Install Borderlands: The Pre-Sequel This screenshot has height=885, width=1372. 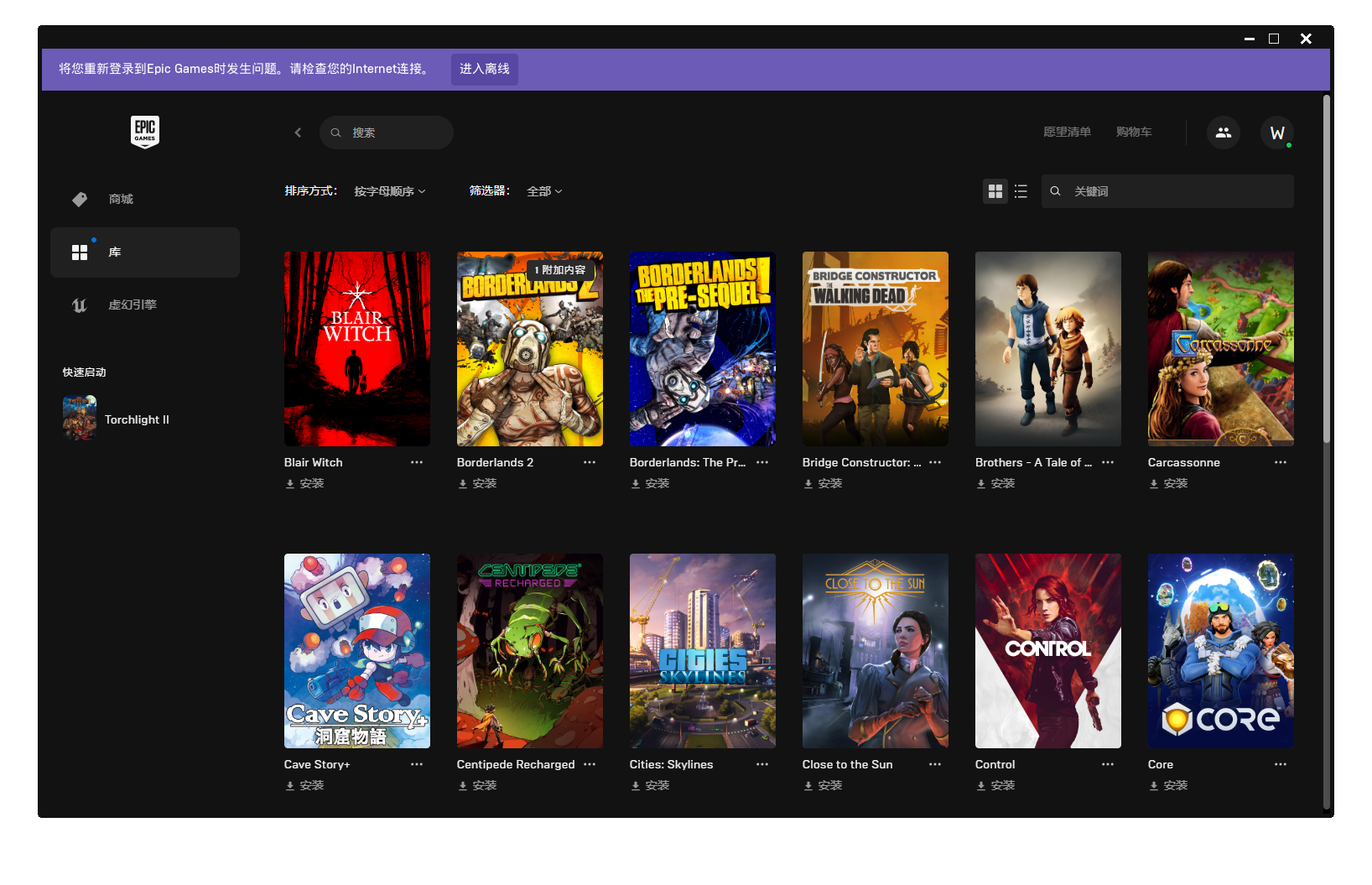pyautogui.click(x=650, y=483)
